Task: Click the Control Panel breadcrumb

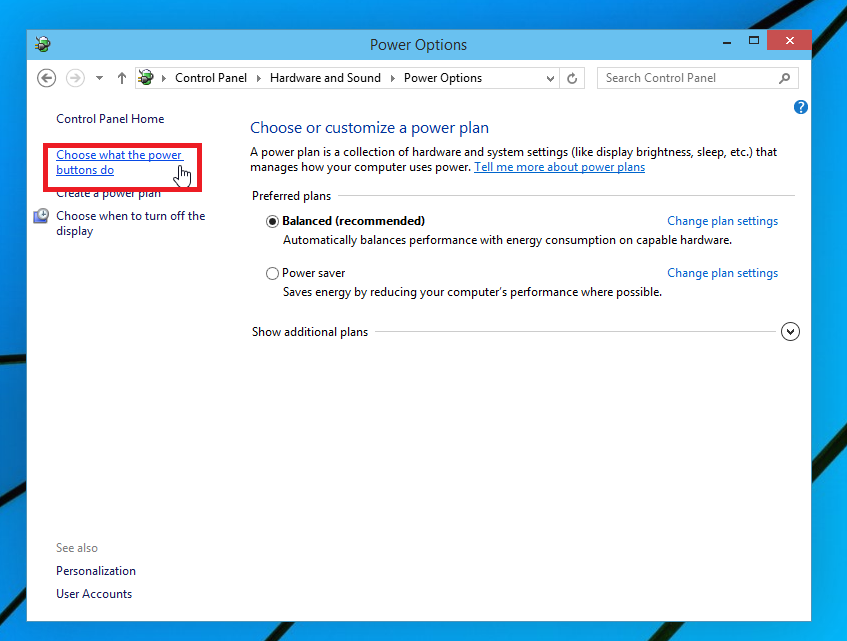Action: click(x=211, y=78)
